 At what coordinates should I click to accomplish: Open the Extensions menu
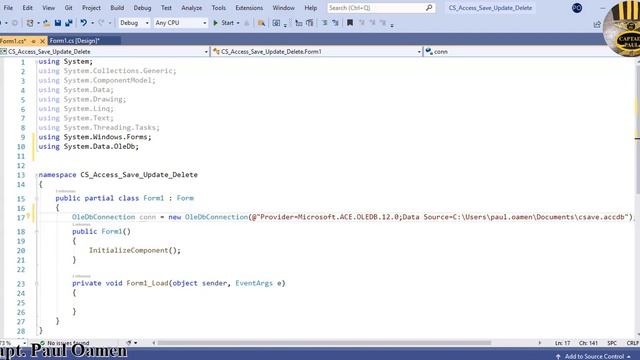click(x=249, y=8)
